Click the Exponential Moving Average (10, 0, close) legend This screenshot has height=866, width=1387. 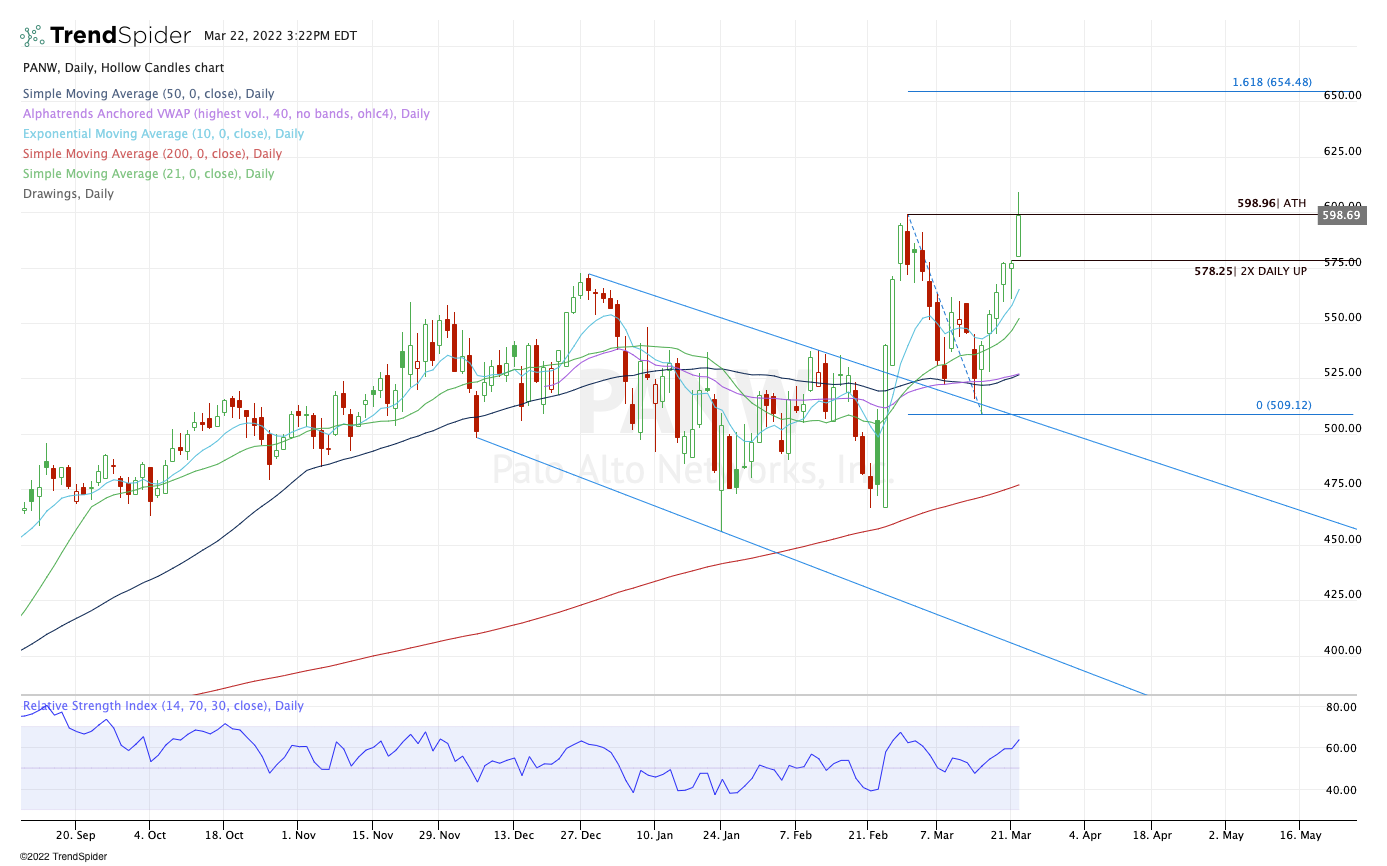coord(164,134)
